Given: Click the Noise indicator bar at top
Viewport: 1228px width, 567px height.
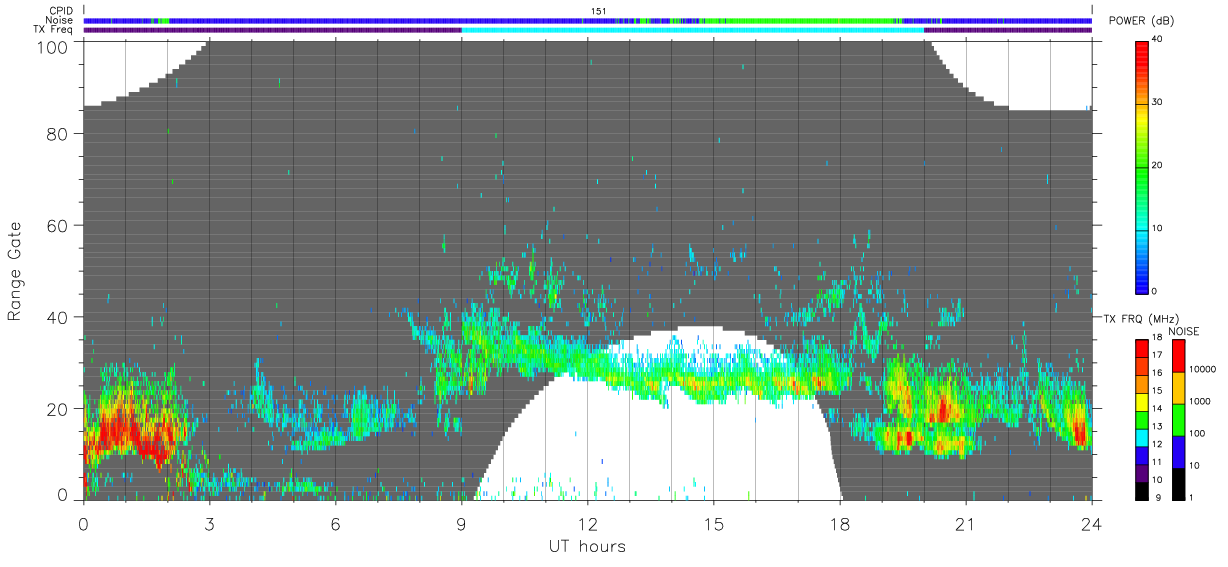Looking at the screenshot, I should coord(587,20).
